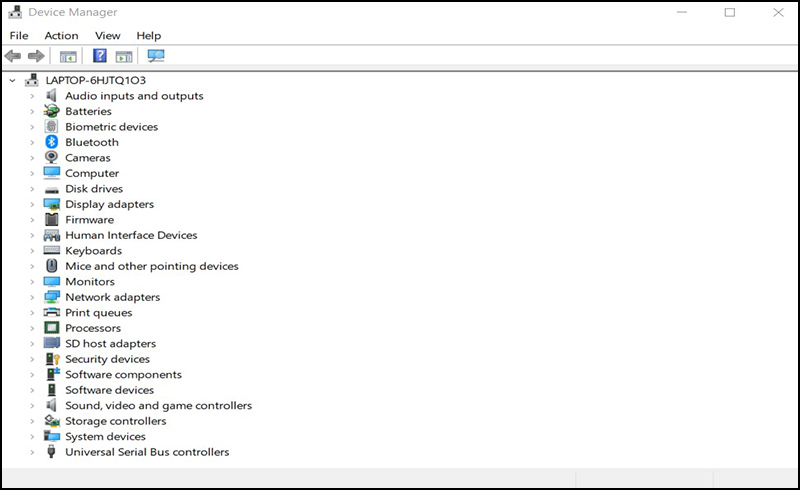Click the Network adapters icon
This screenshot has height=490, width=800.
[52, 297]
